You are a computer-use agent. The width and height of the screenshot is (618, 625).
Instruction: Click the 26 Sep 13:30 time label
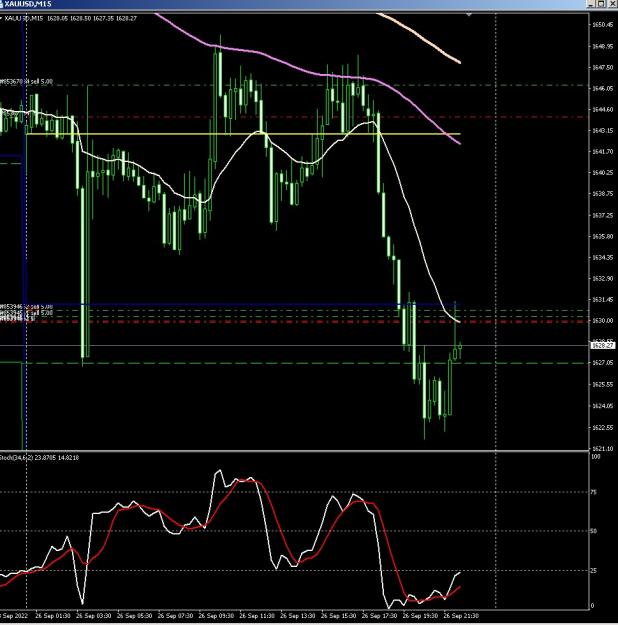tap(297, 616)
